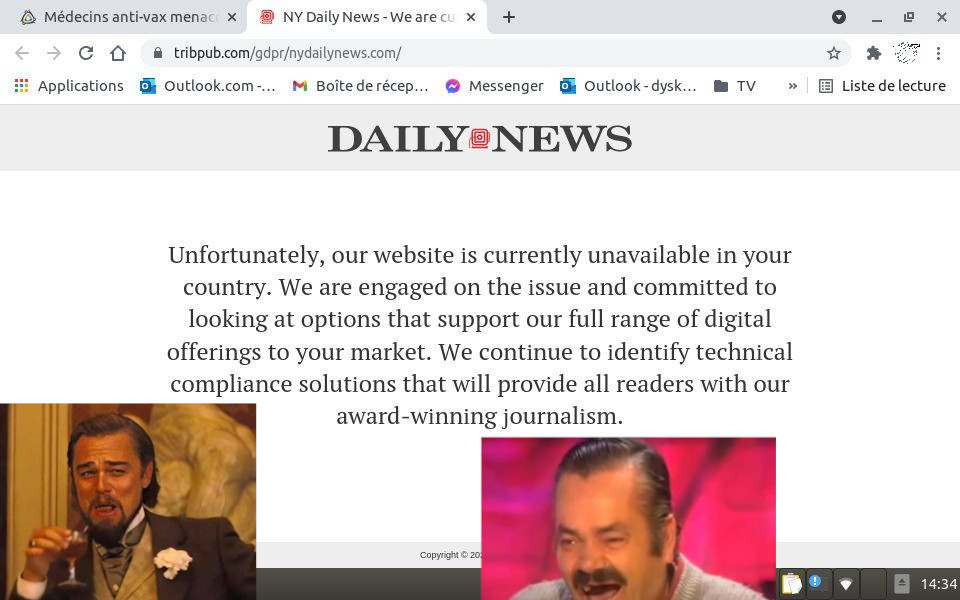
Task: Open the Messenger bookmark
Action: tap(495, 86)
